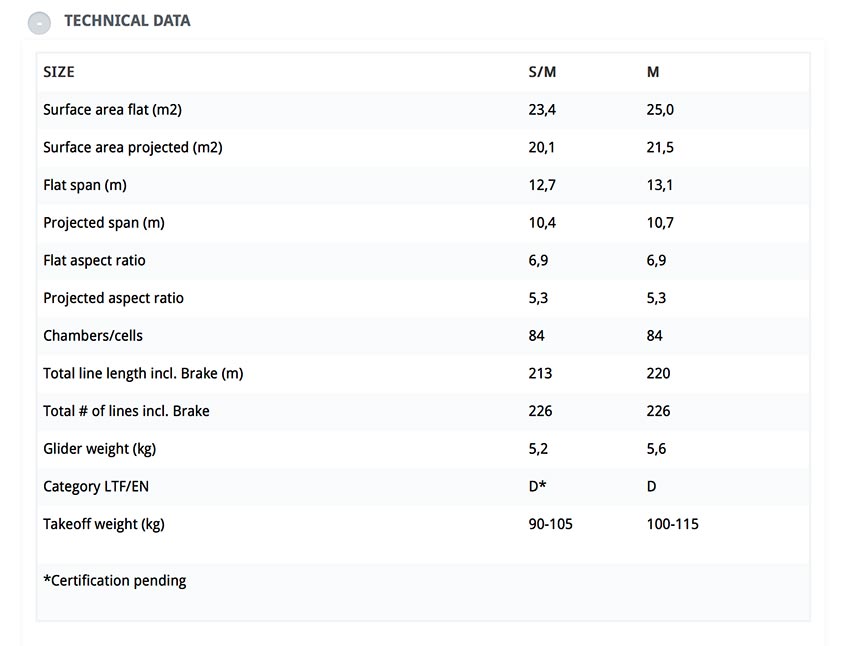Click the Flat span row label
The image size is (850, 646).
[85, 185]
